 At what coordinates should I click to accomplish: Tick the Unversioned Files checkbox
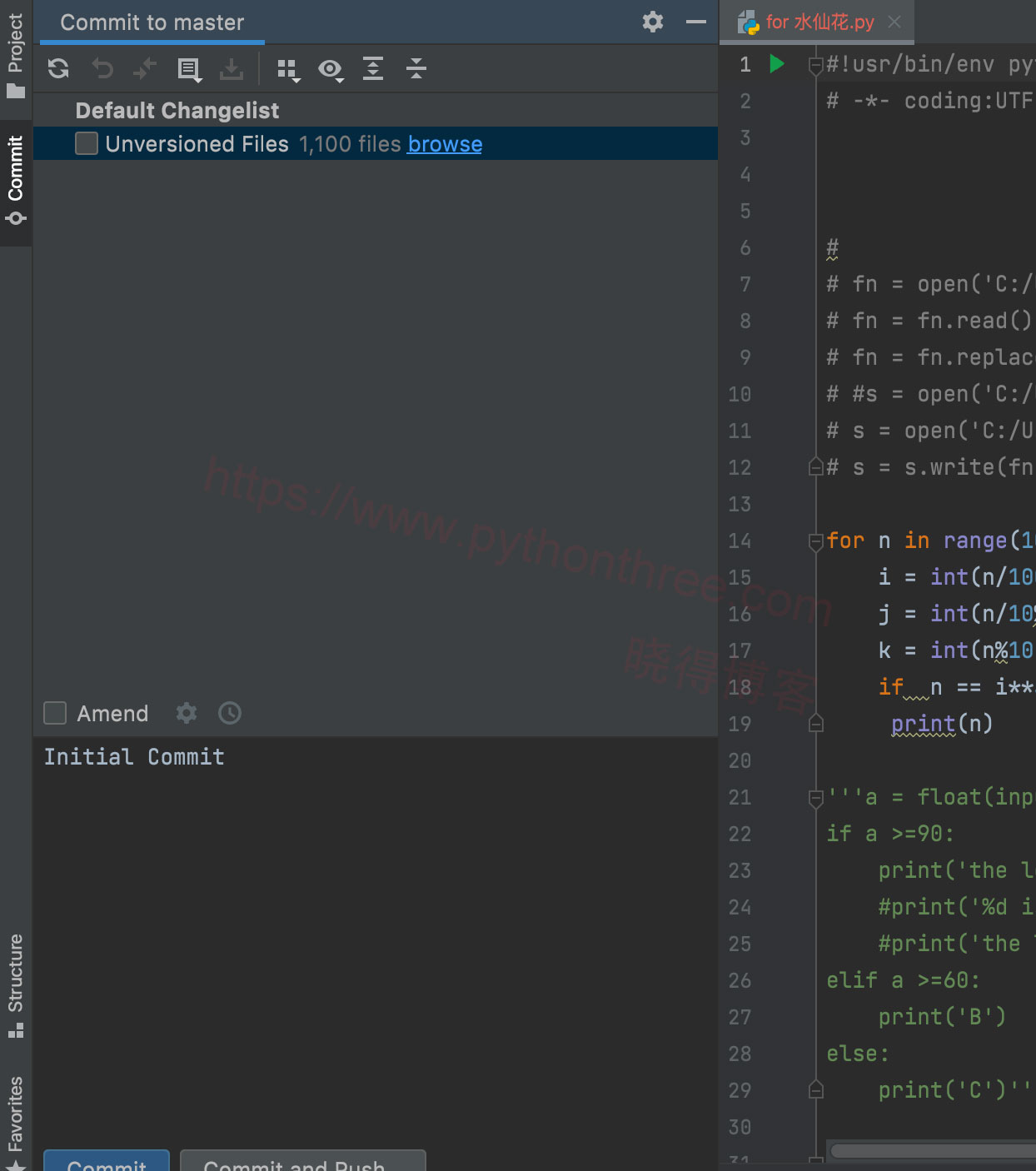coord(87,143)
